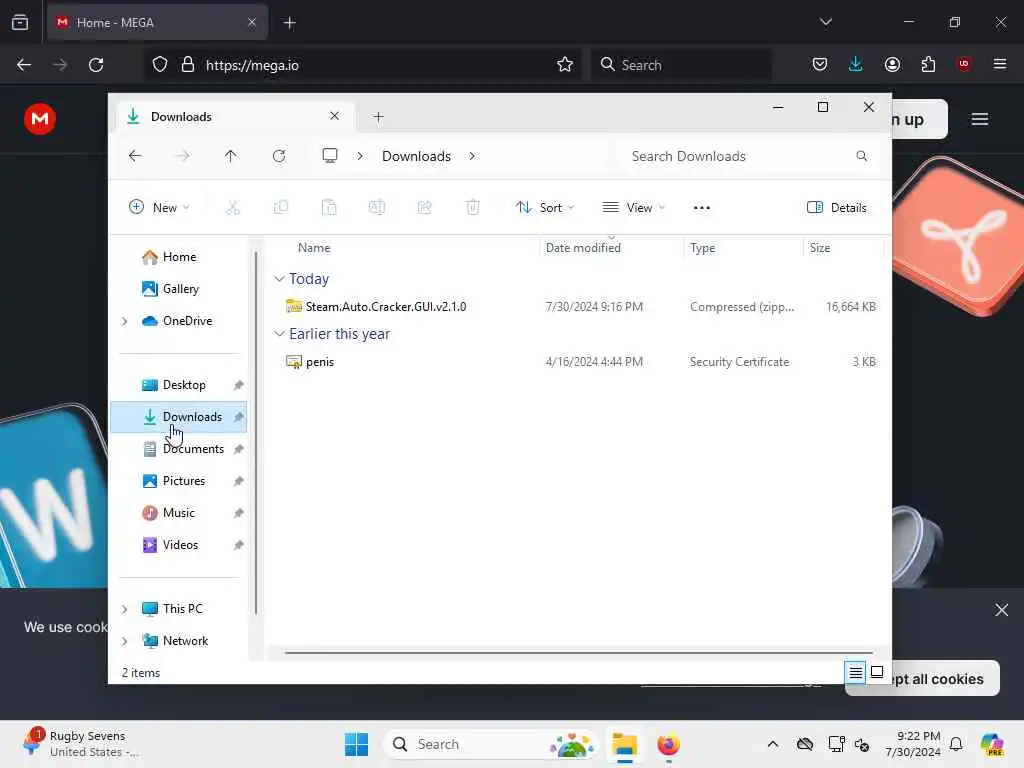The height and width of the screenshot is (768, 1024).
Task: Open Firefox downloads panel icon
Action: pos(856,64)
